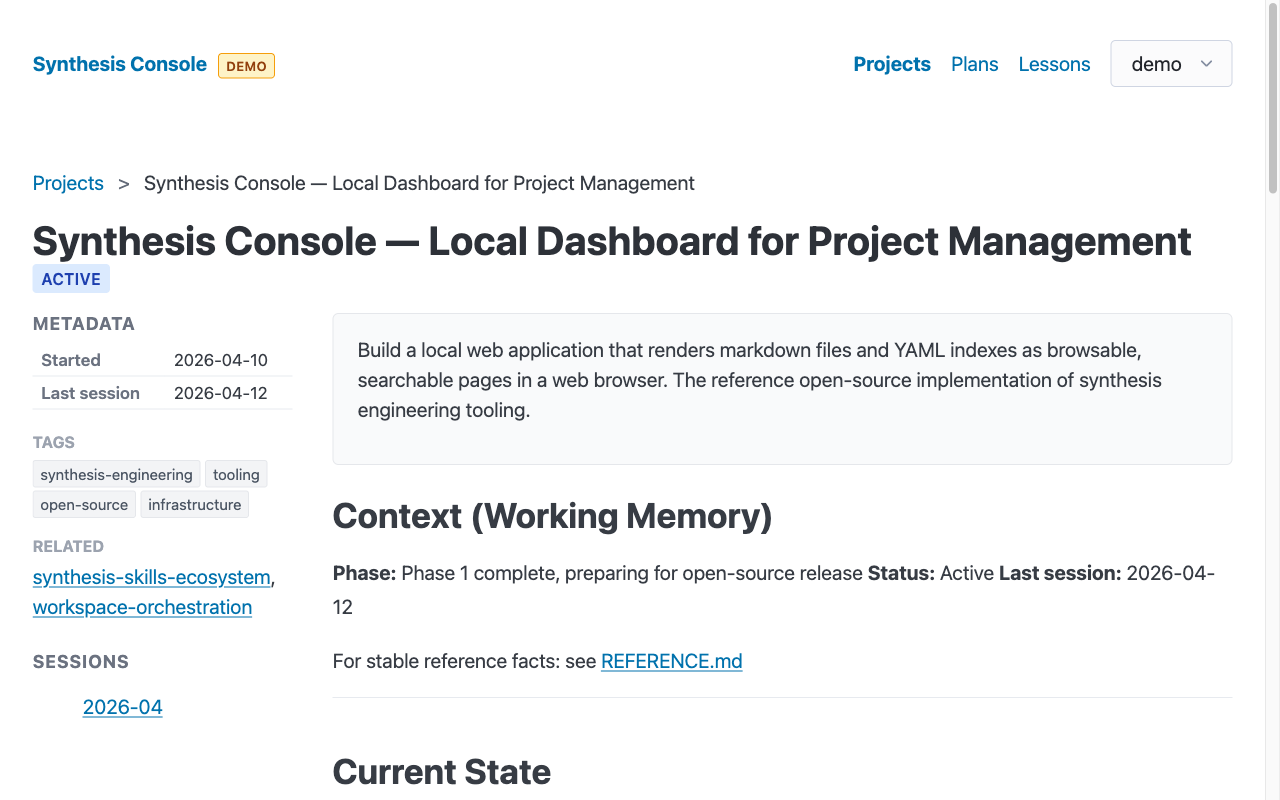Follow the breadcrumb Projects link
1280x800 pixels.
point(67,183)
